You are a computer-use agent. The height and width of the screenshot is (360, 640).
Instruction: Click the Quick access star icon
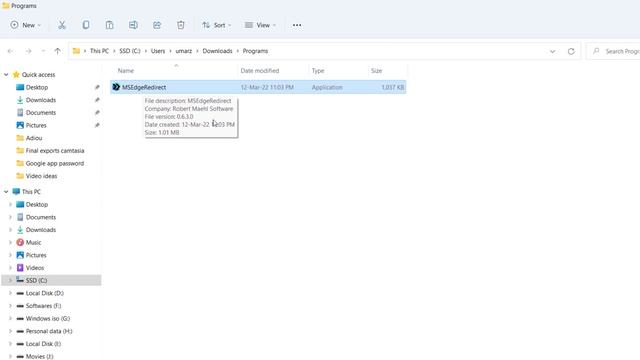click(16, 74)
